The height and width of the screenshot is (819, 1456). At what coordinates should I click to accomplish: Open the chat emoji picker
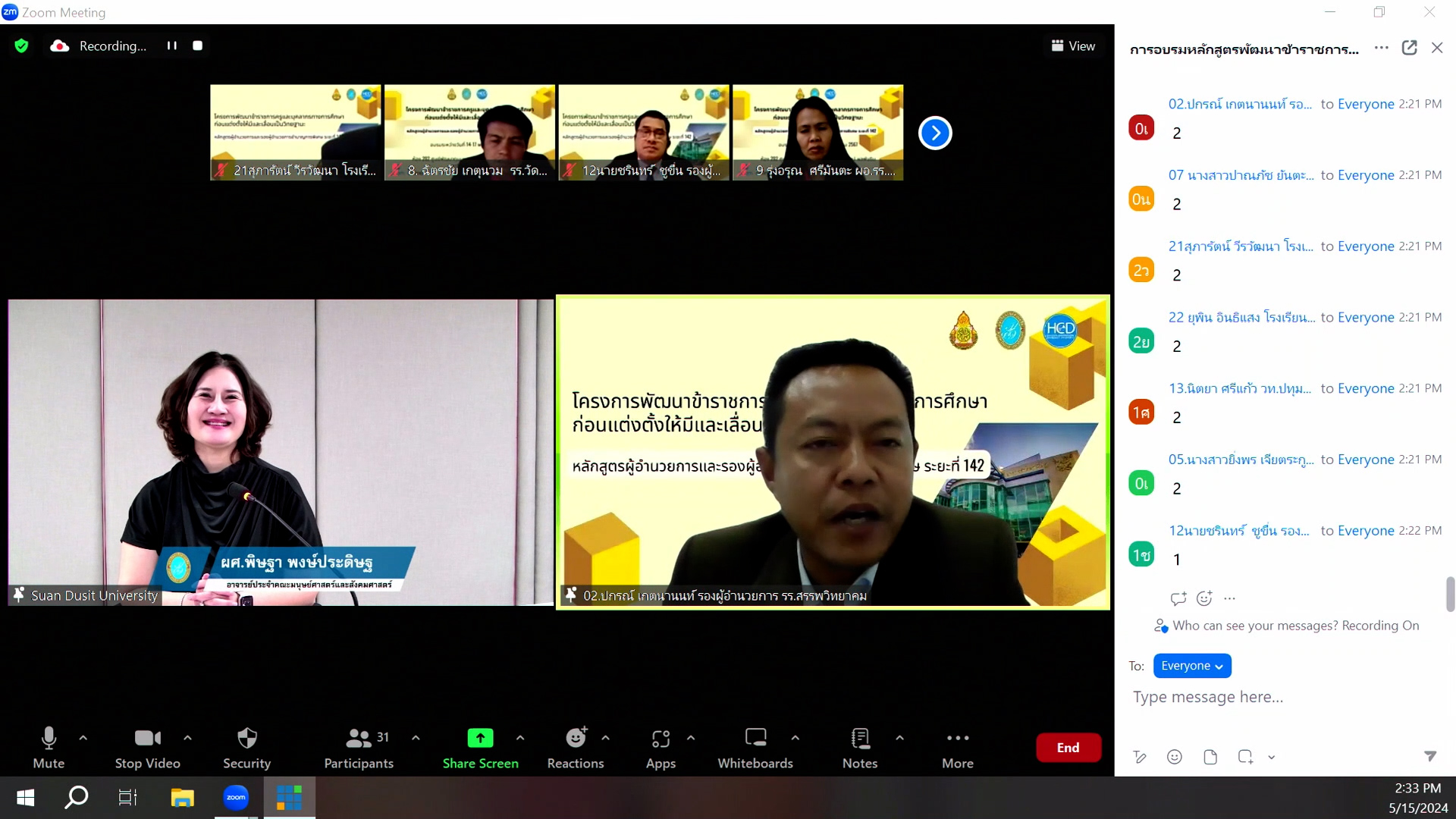point(1175,757)
